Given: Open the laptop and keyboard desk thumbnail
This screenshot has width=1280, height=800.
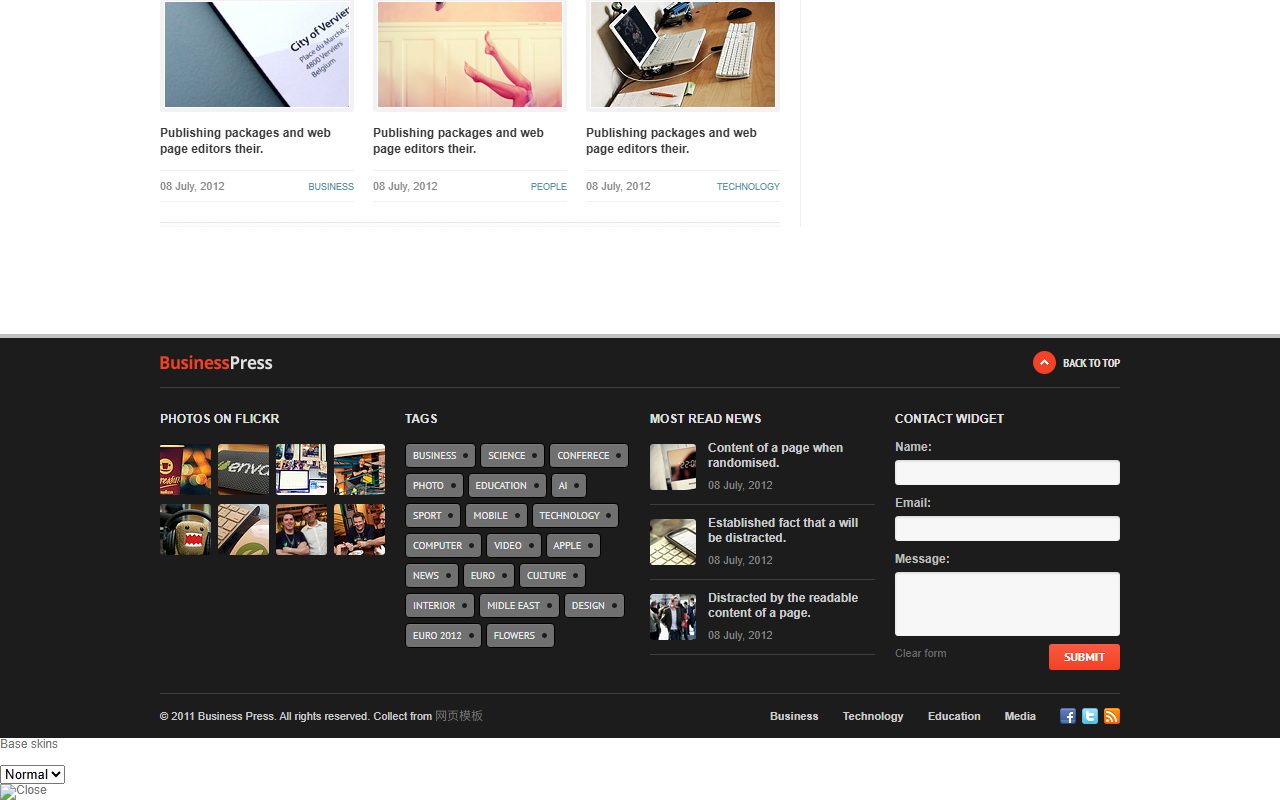Looking at the screenshot, I should pos(683,54).
